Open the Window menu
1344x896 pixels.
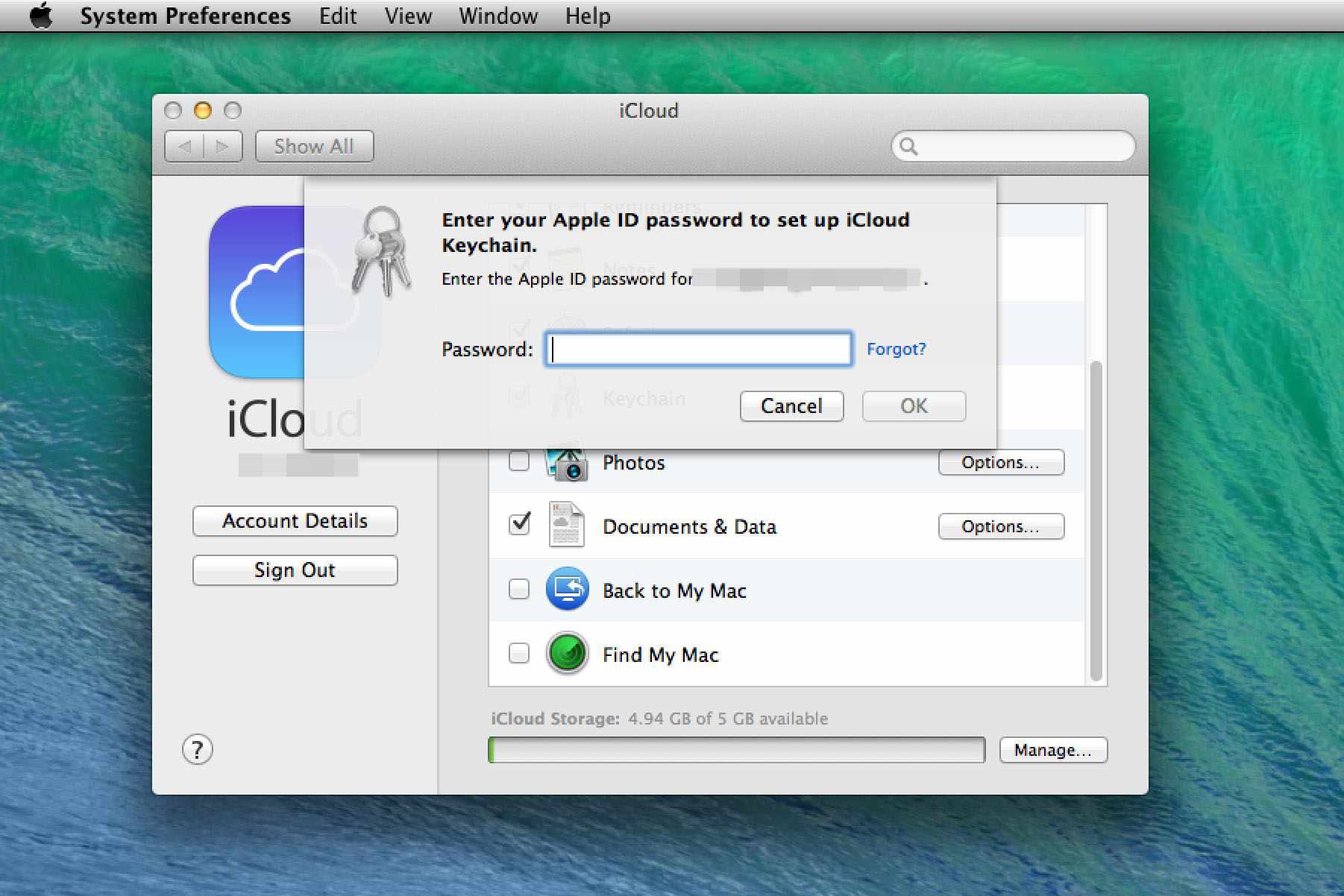tap(498, 16)
